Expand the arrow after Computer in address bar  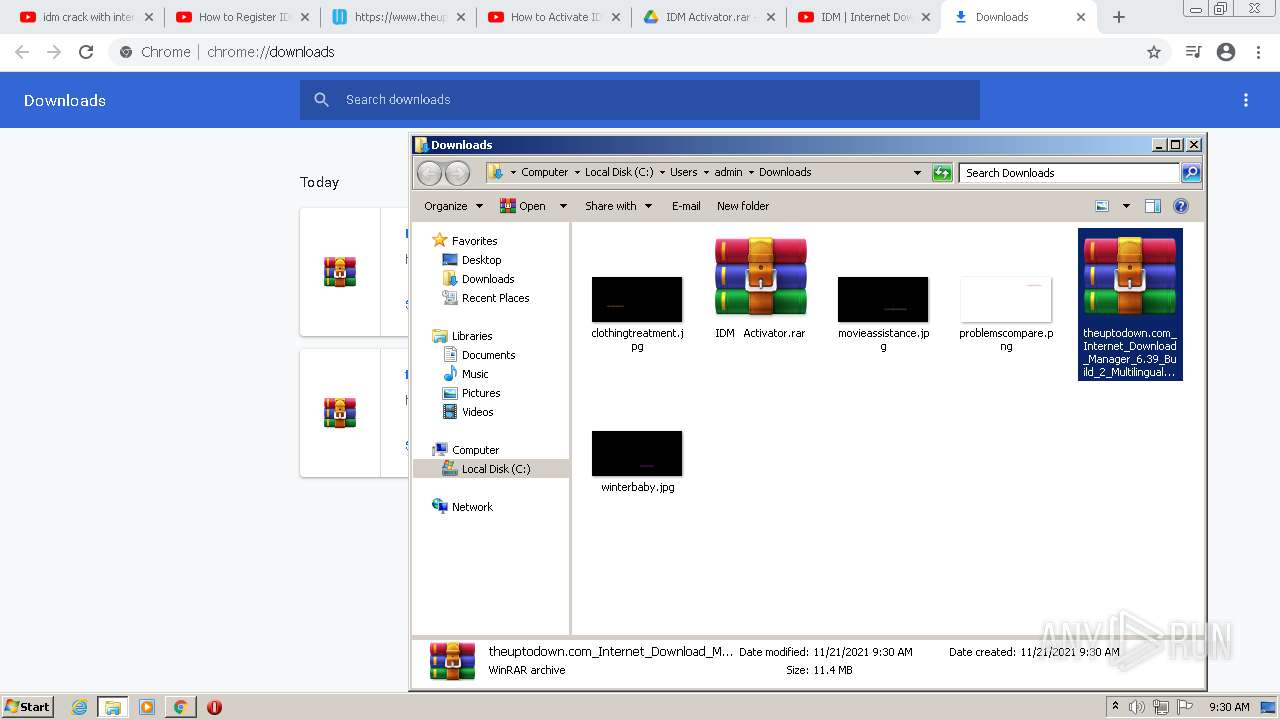coord(577,172)
